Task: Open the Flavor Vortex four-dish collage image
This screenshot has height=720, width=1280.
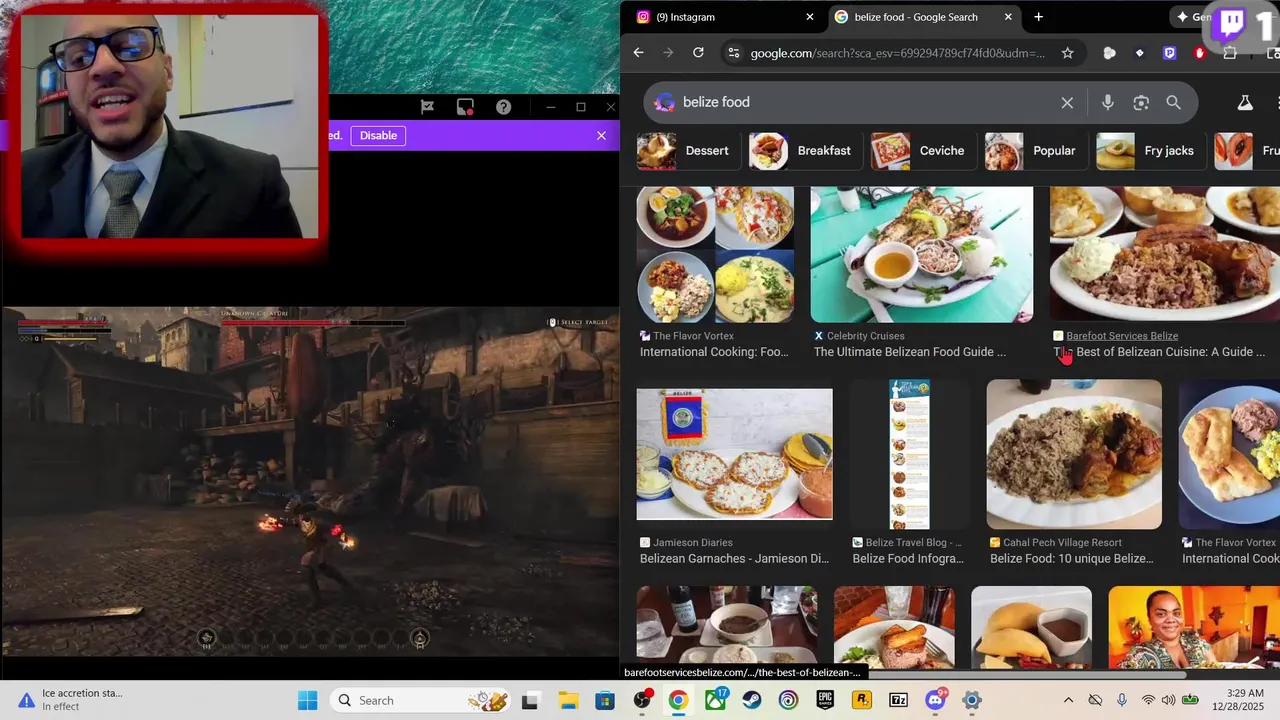Action: pyautogui.click(x=715, y=254)
